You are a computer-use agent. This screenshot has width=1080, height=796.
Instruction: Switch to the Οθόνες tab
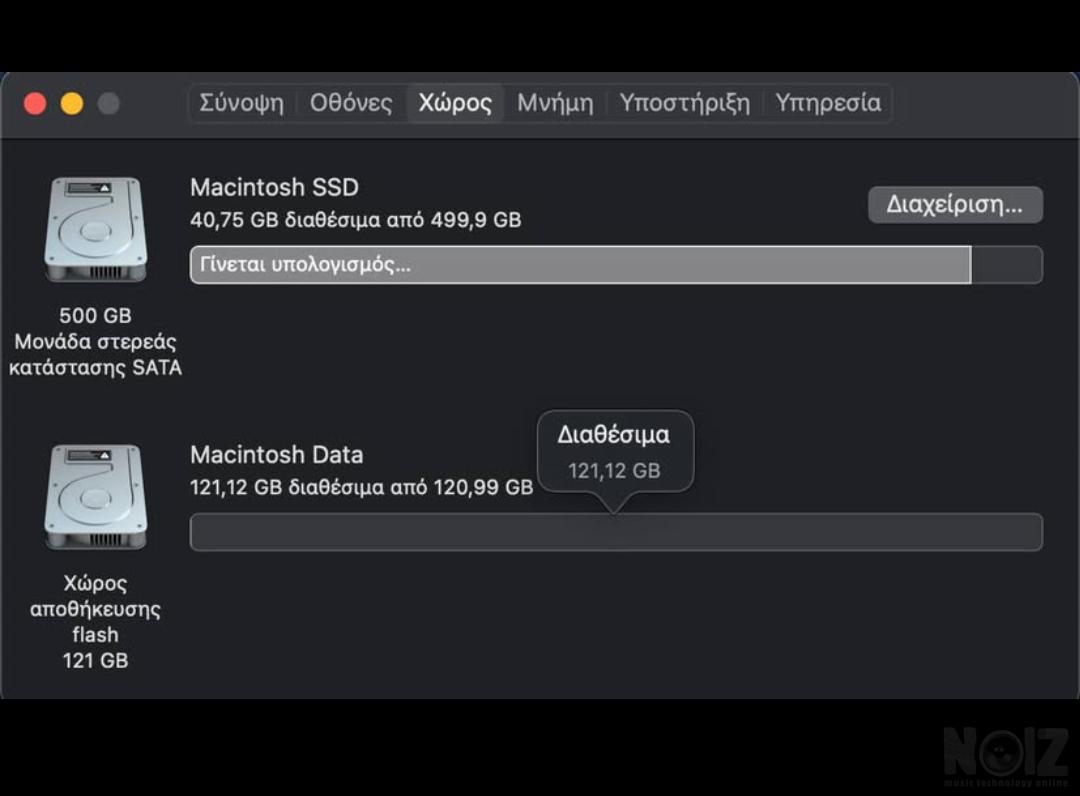point(351,103)
